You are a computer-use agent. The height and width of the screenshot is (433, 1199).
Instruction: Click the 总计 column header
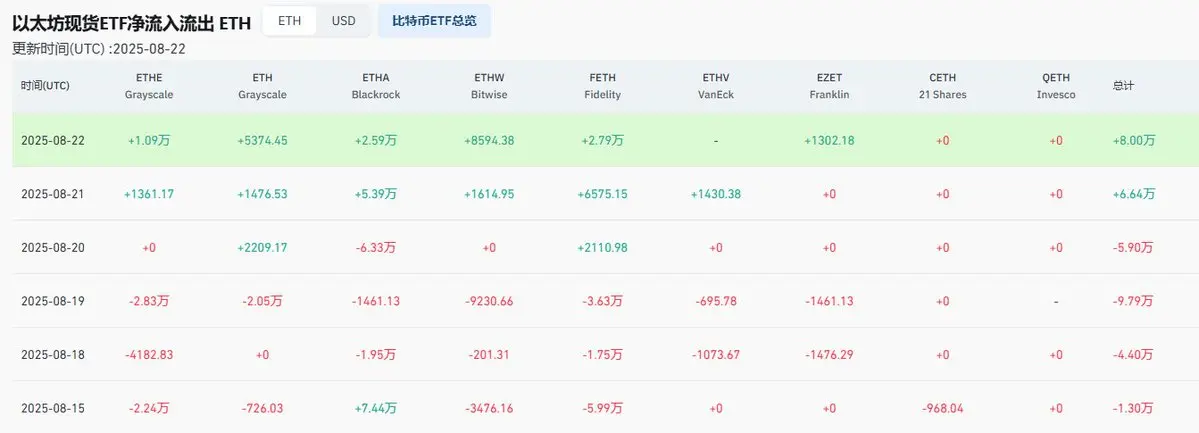[x=1123, y=86]
